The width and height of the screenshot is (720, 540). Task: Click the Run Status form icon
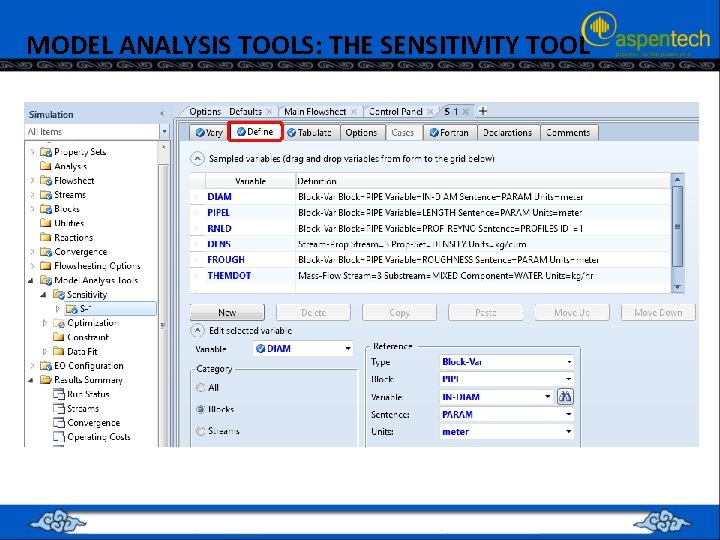tap(58, 394)
